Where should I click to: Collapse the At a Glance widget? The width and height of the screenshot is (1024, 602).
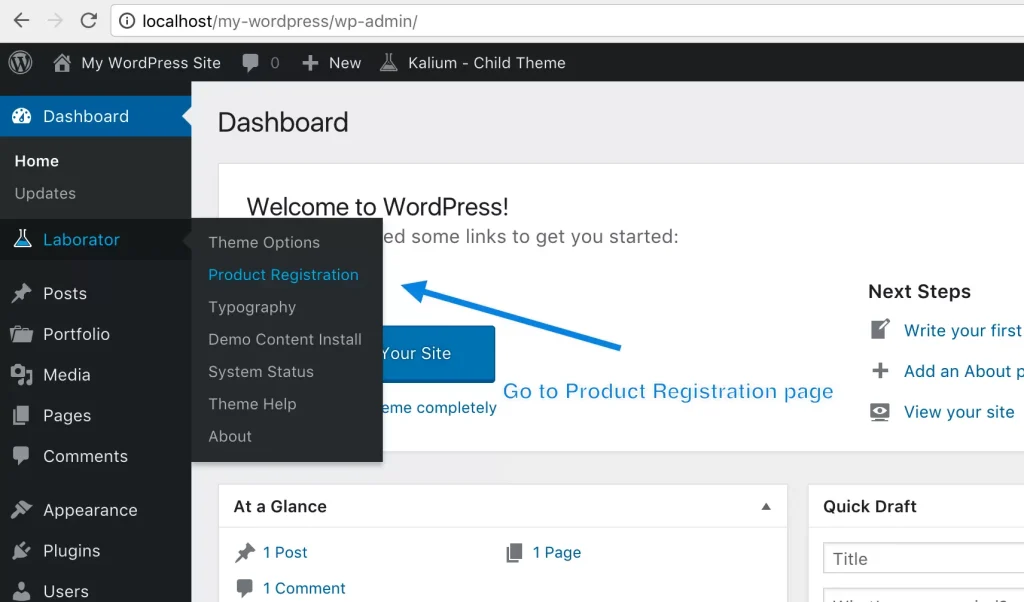(x=766, y=507)
